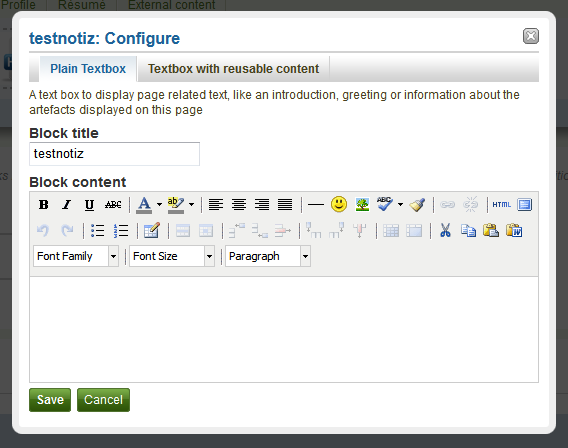The image size is (568, 448).
Task: Merge the table cells
Action: click(414, 231)
